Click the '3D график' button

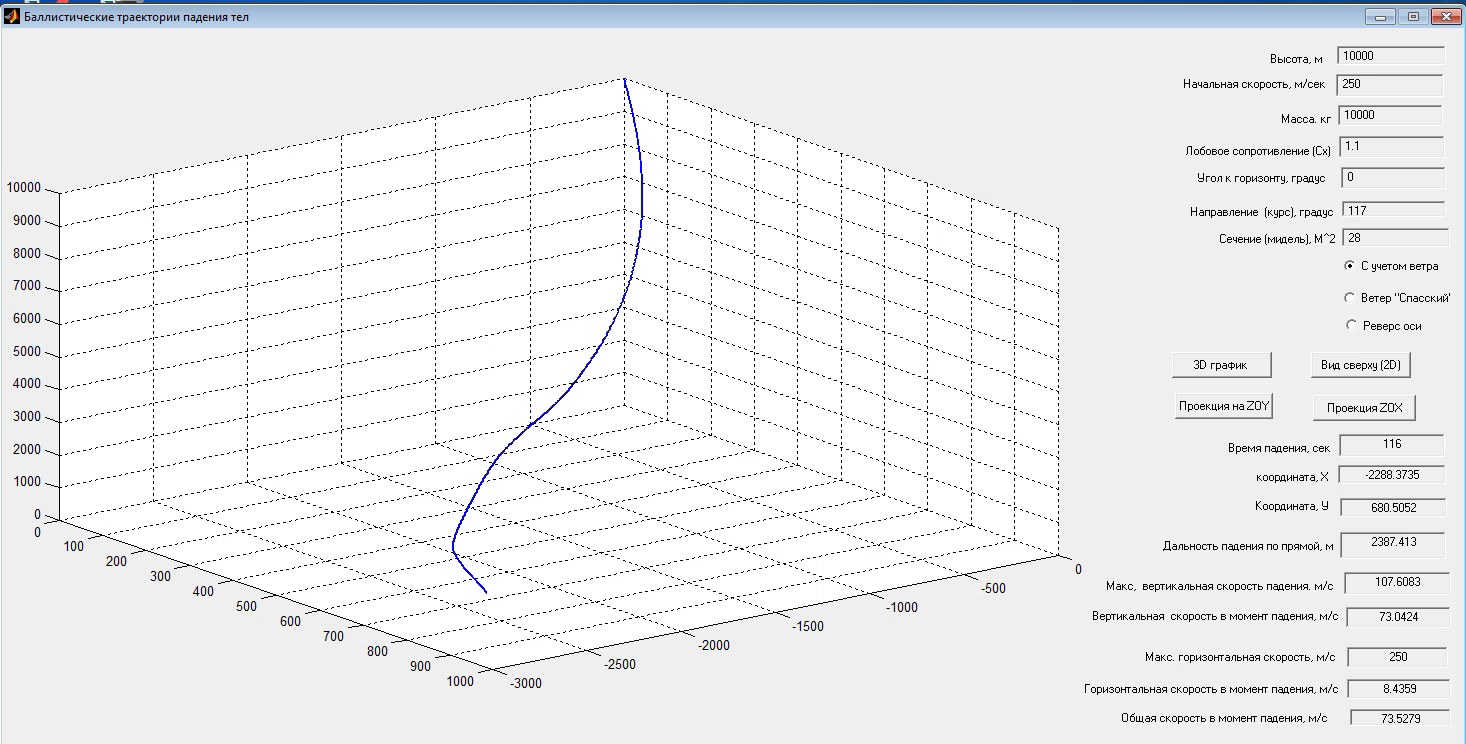[x=1221, y=365]
